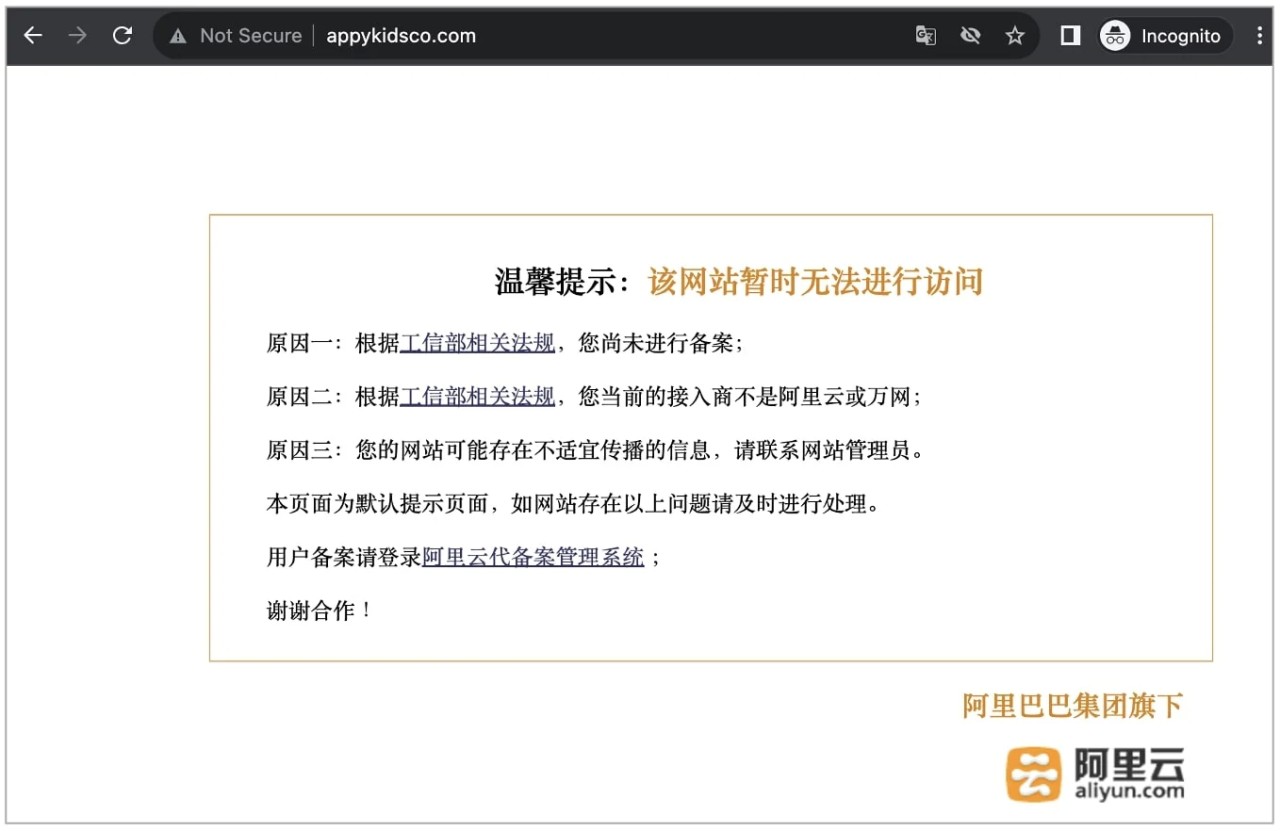Screen dimensions: 1280x831
Task: Open 工信部相关法规 link in 原因一
Action: point(477,343)
